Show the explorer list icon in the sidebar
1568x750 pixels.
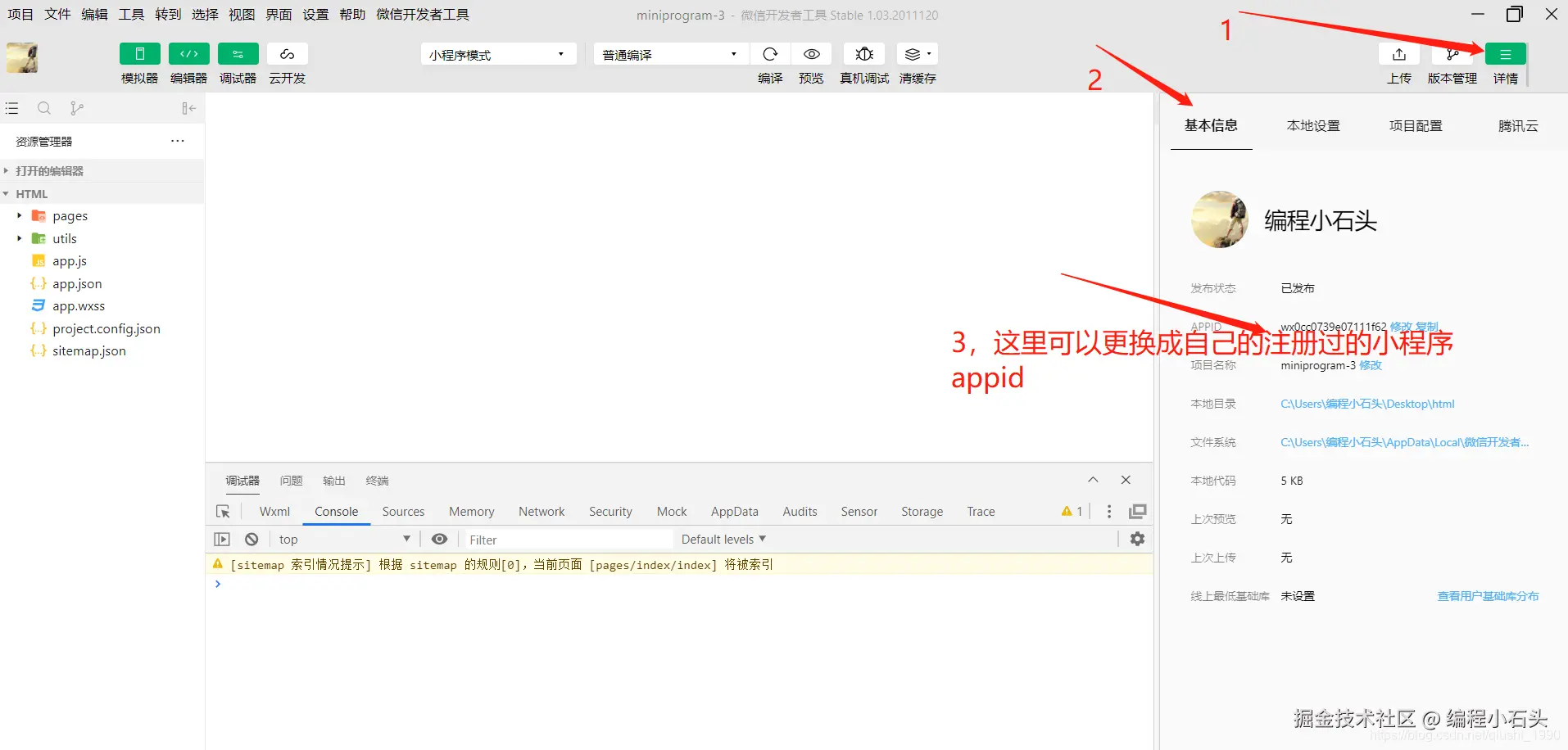pos(11,108)
